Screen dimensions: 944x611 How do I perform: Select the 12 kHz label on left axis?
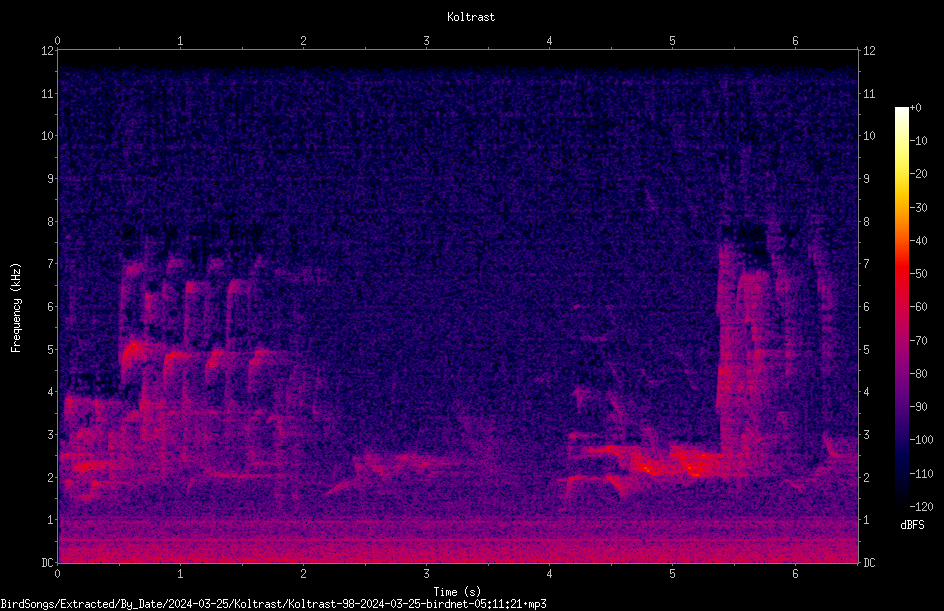pos(48,51)
